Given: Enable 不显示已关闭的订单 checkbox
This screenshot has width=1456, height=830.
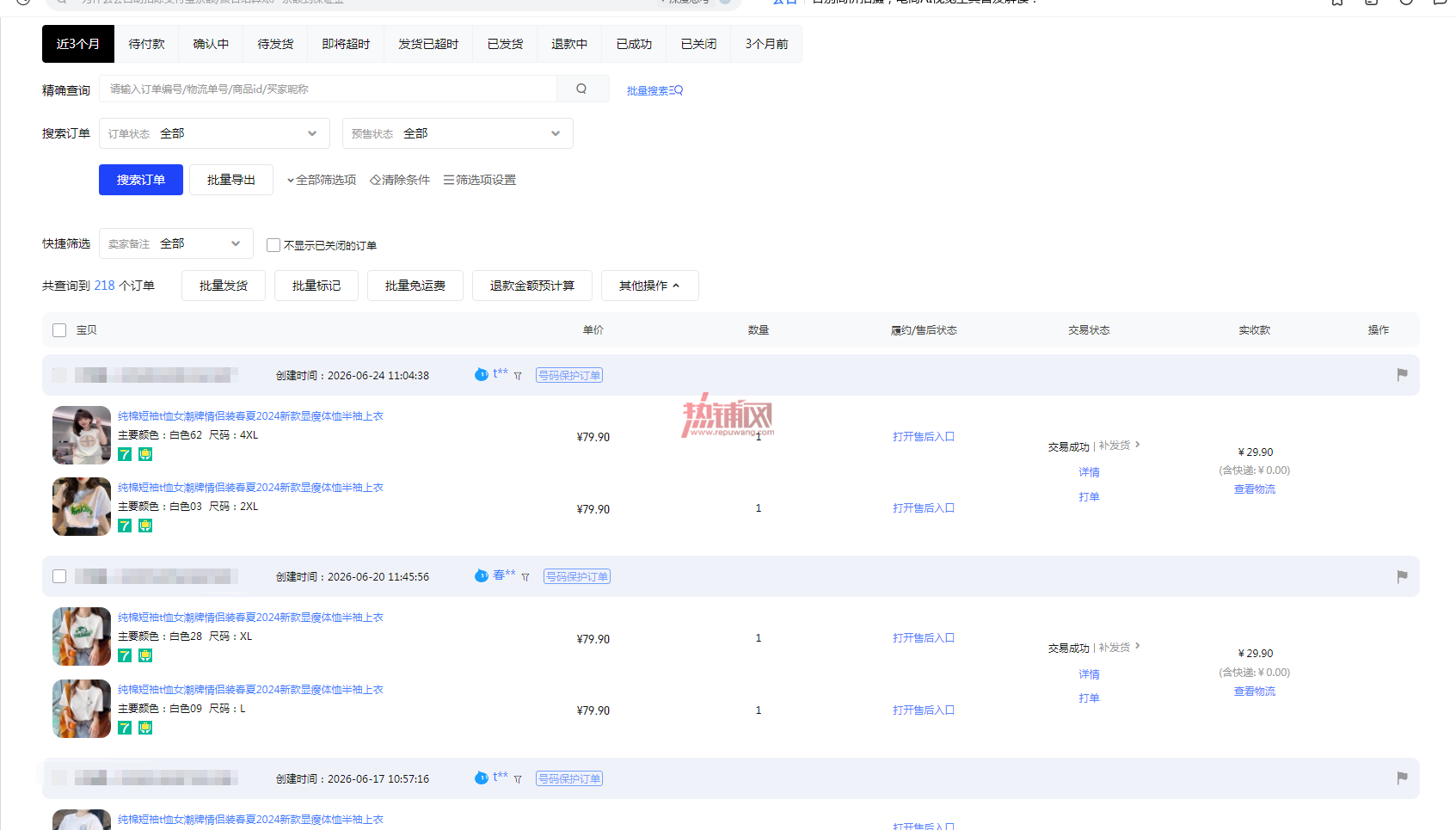Looking at the screenshot, I should click(x=273, y=245).
